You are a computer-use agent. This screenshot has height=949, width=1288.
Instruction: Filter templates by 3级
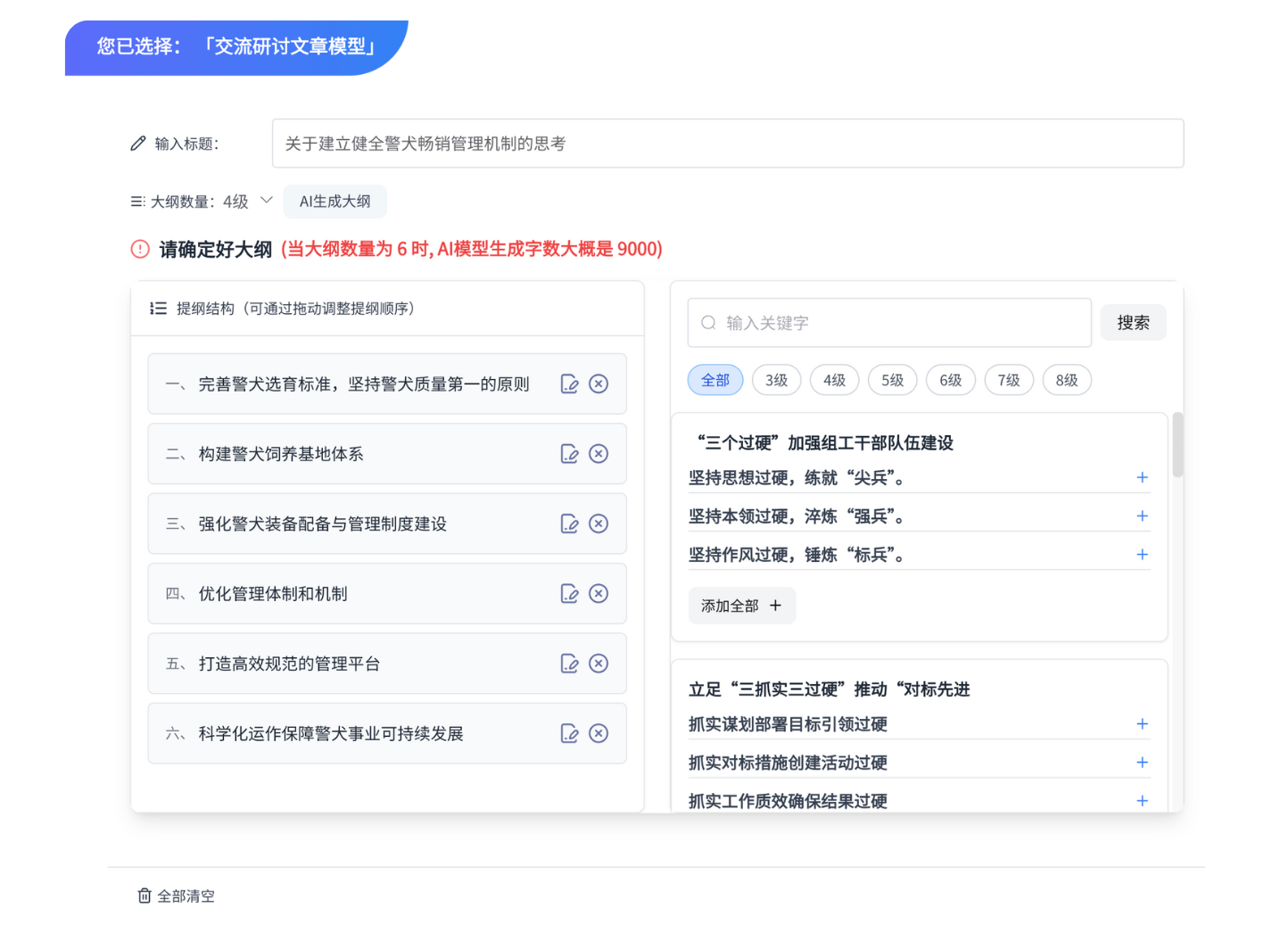(x=776, y=381)
